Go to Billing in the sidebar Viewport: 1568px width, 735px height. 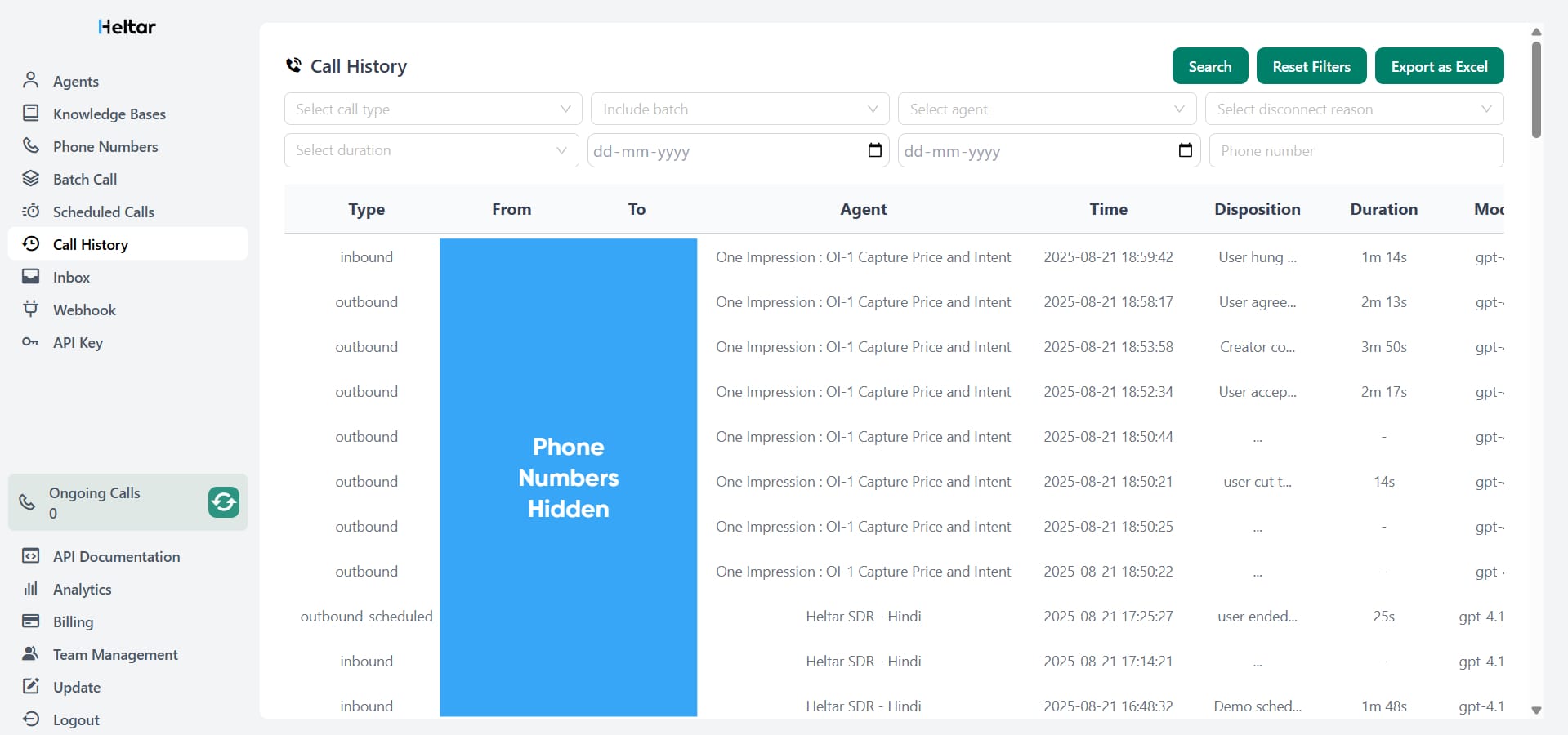[x=73, y=621]
